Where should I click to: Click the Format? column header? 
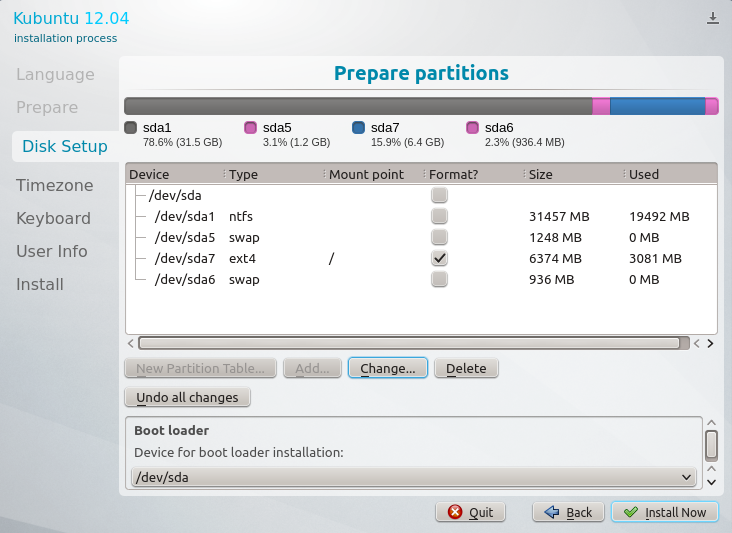(475, 174)
